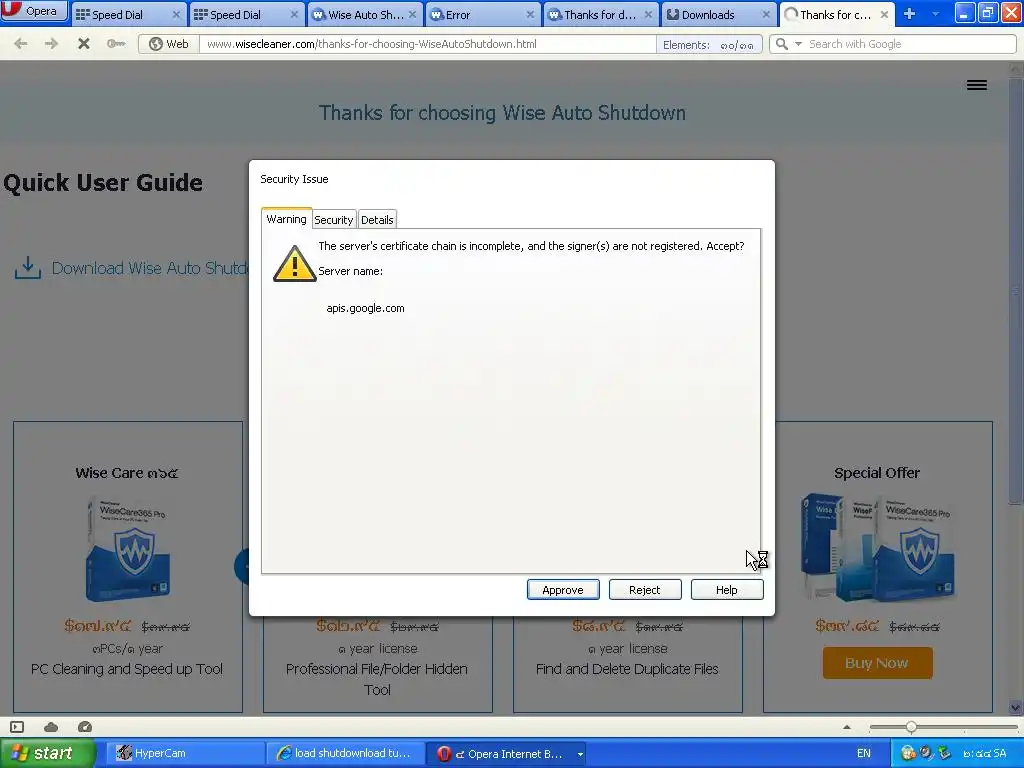Click the Opera Turbo speedometer icon
Screen dimensions: 1024x768
point(85,727)
